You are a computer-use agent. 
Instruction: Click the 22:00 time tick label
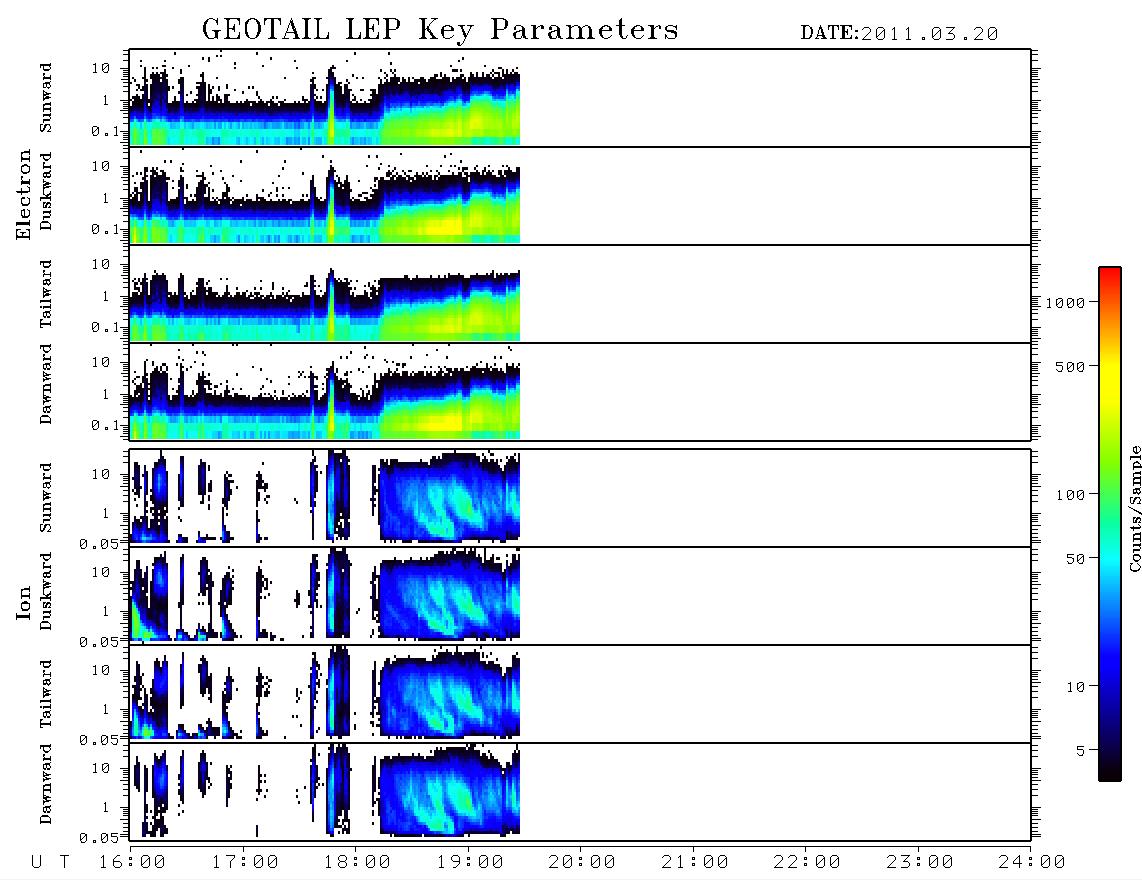coord(807,863)
